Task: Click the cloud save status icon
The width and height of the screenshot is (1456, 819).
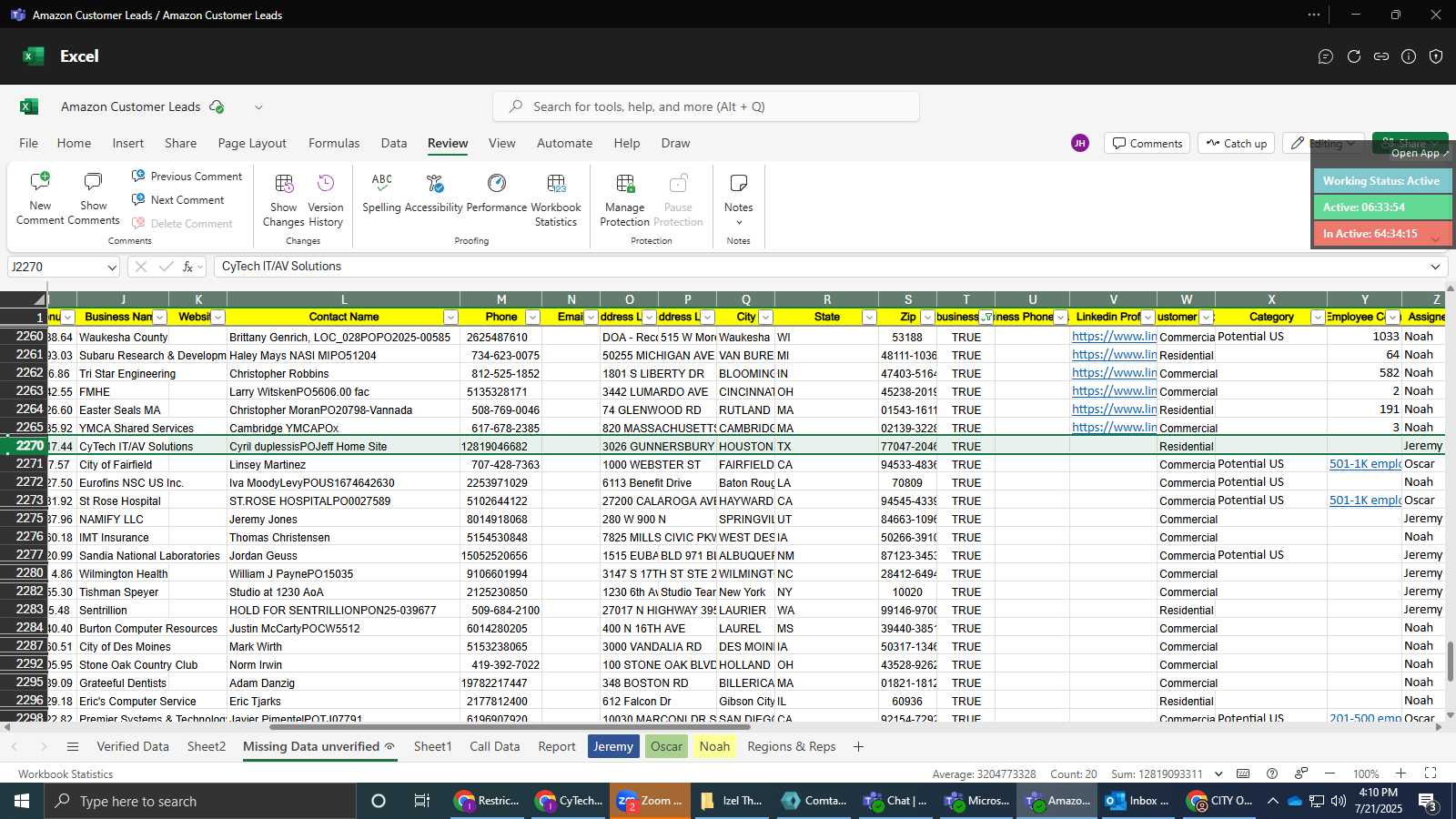Action: click(x=217, y=106)
